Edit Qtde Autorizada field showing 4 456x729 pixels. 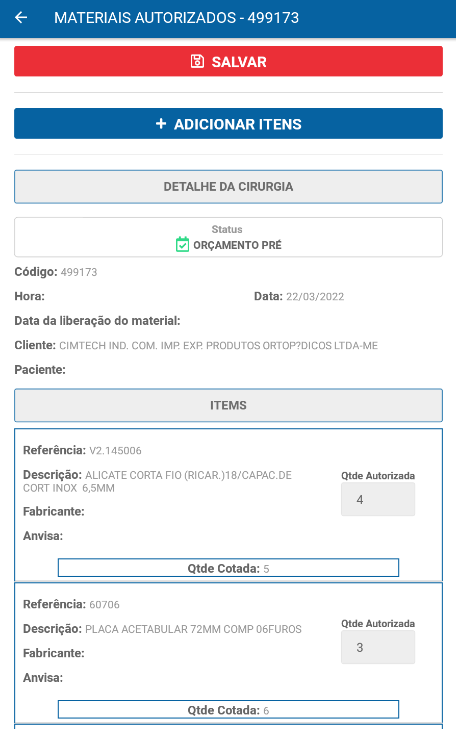click(378, 499)
